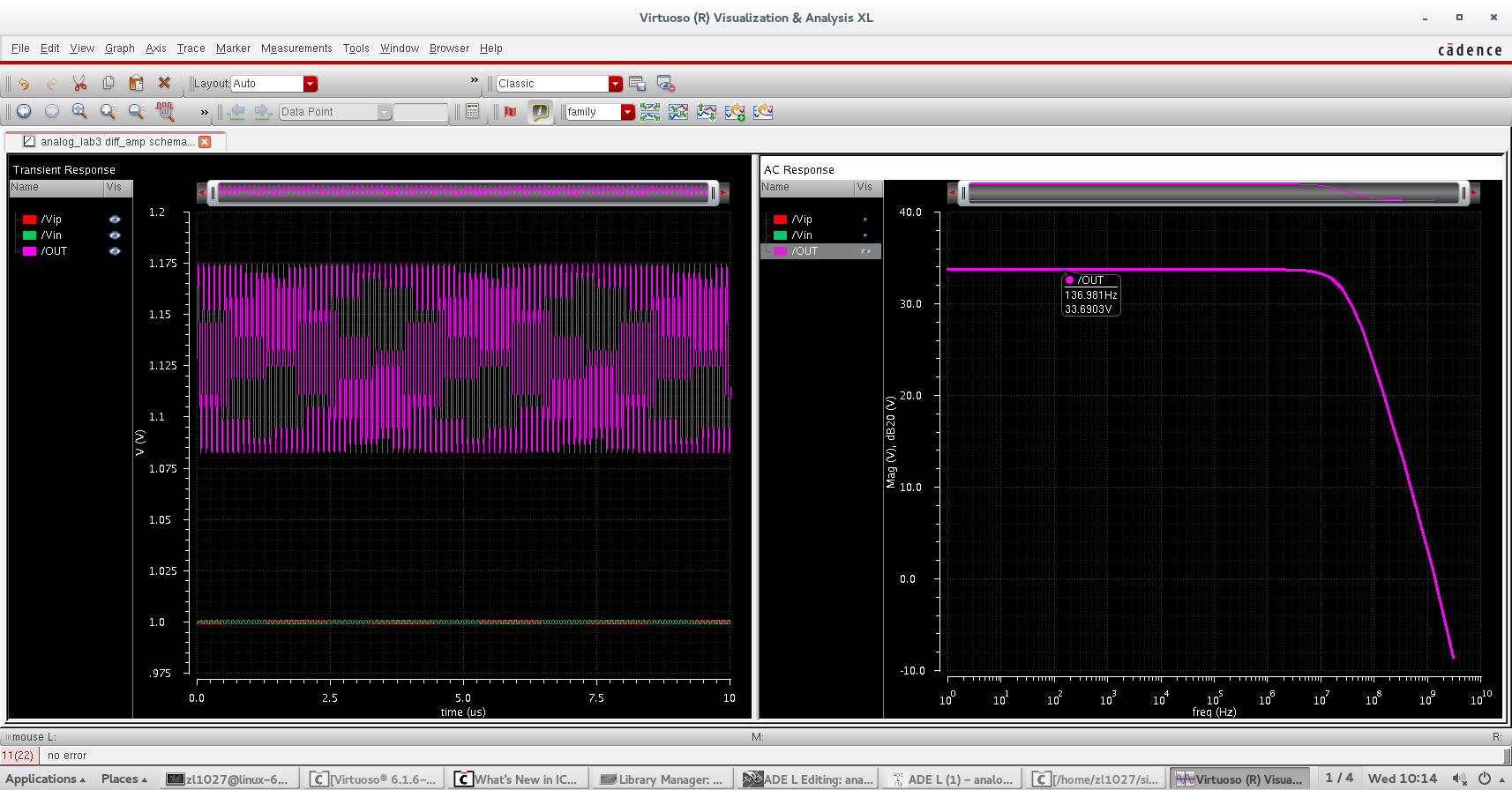Viewport: 1512px width, 790px height.
Task: Click the Fit zoom magnifier icon
Action: coord(79,111)
